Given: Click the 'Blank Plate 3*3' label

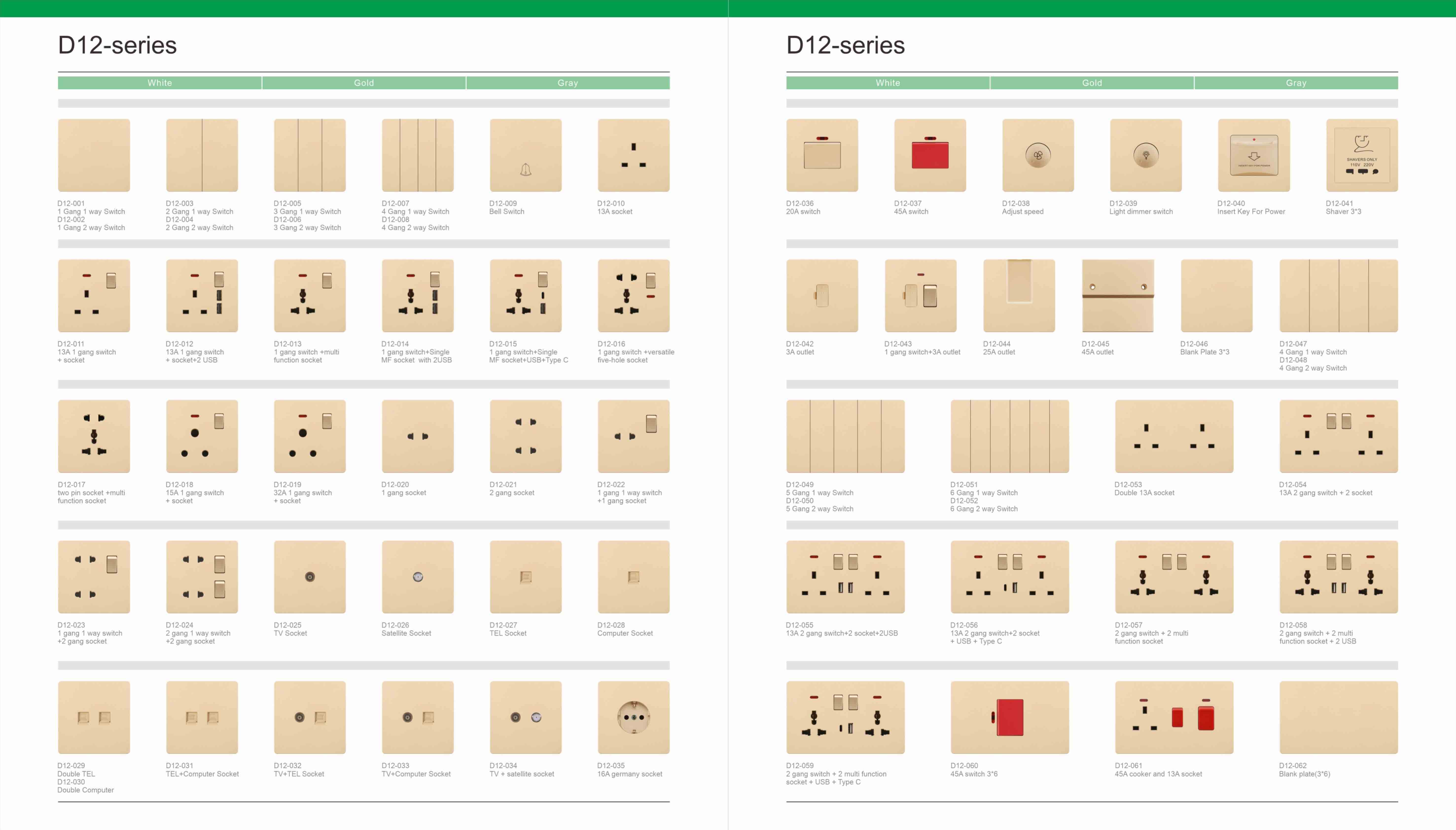Looking at the screenshot, I should (1205, 352).
